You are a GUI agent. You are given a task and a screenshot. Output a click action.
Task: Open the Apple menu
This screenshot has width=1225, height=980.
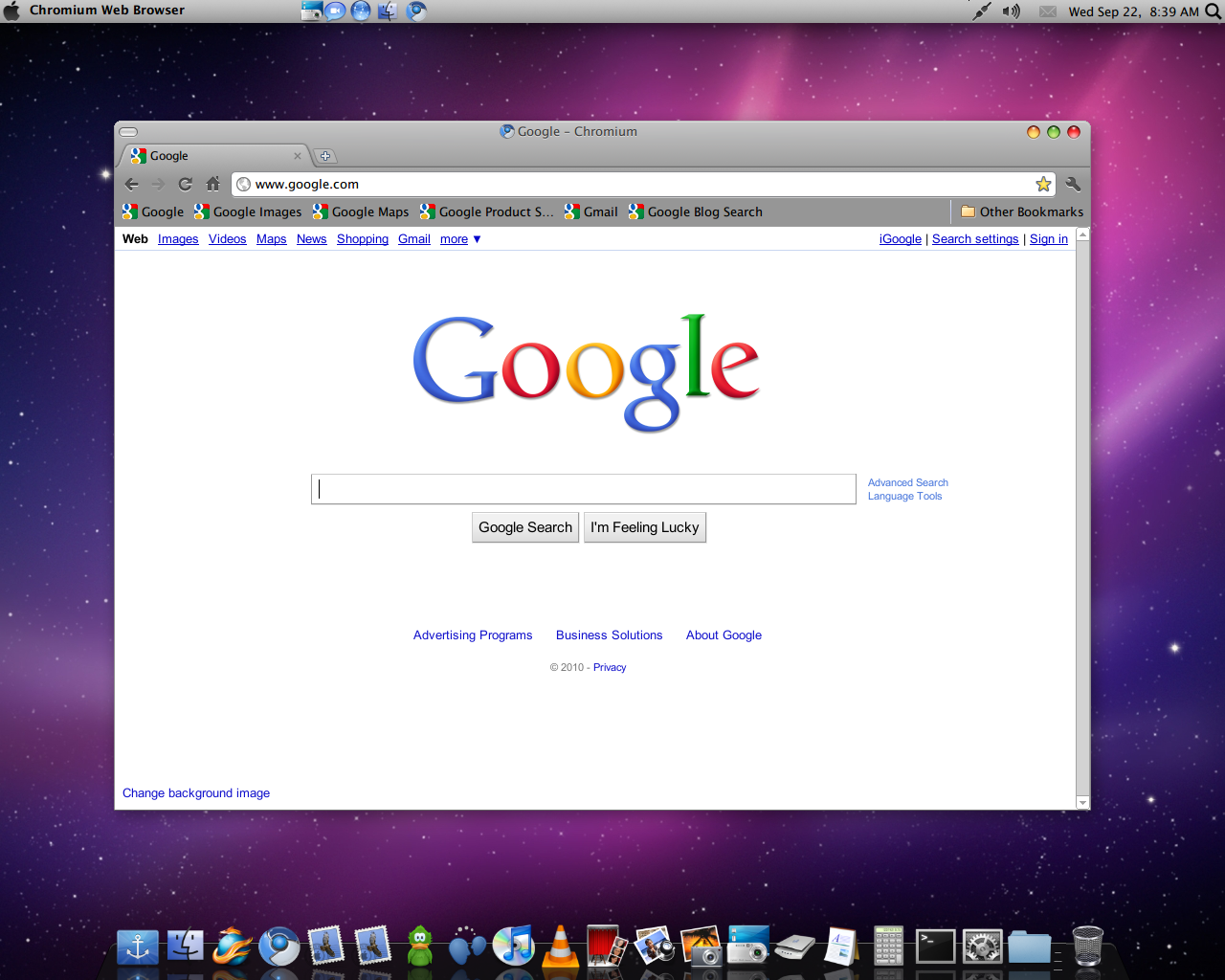(x=11, y=11)
